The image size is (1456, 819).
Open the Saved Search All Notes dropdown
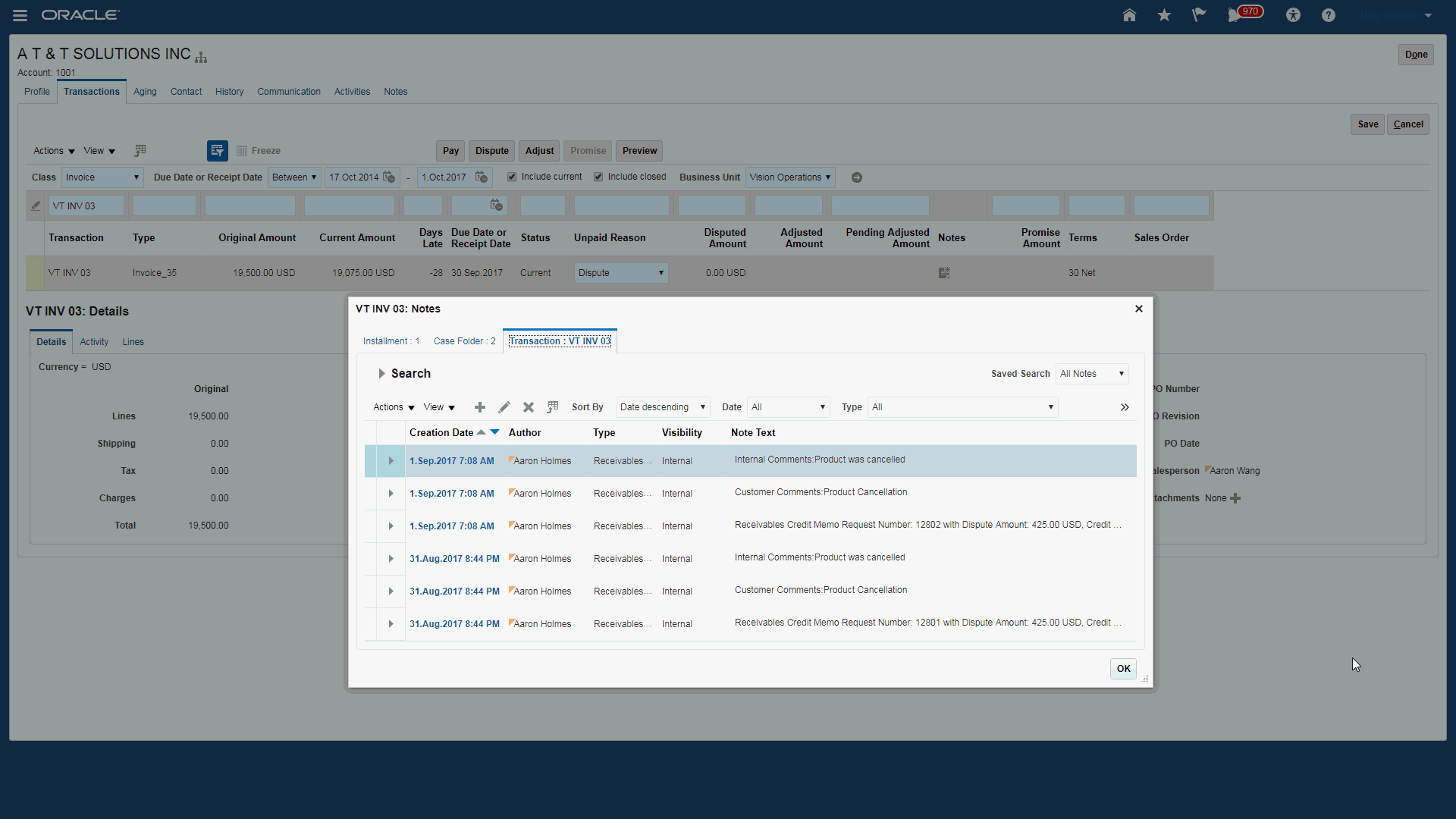1091,374
